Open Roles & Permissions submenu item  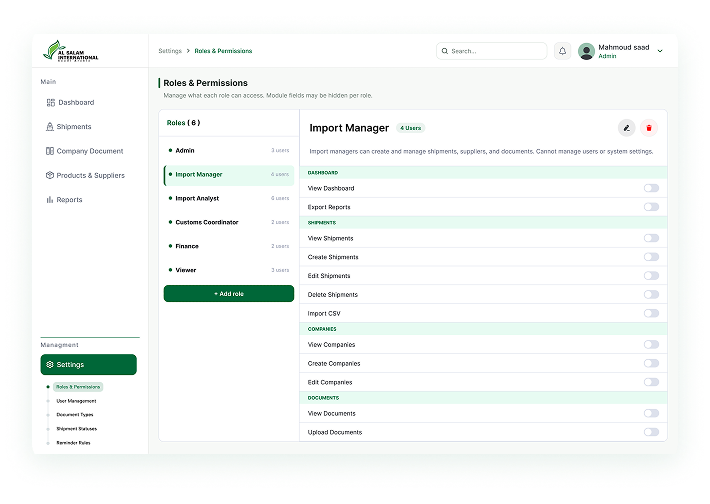coord(78,387)
